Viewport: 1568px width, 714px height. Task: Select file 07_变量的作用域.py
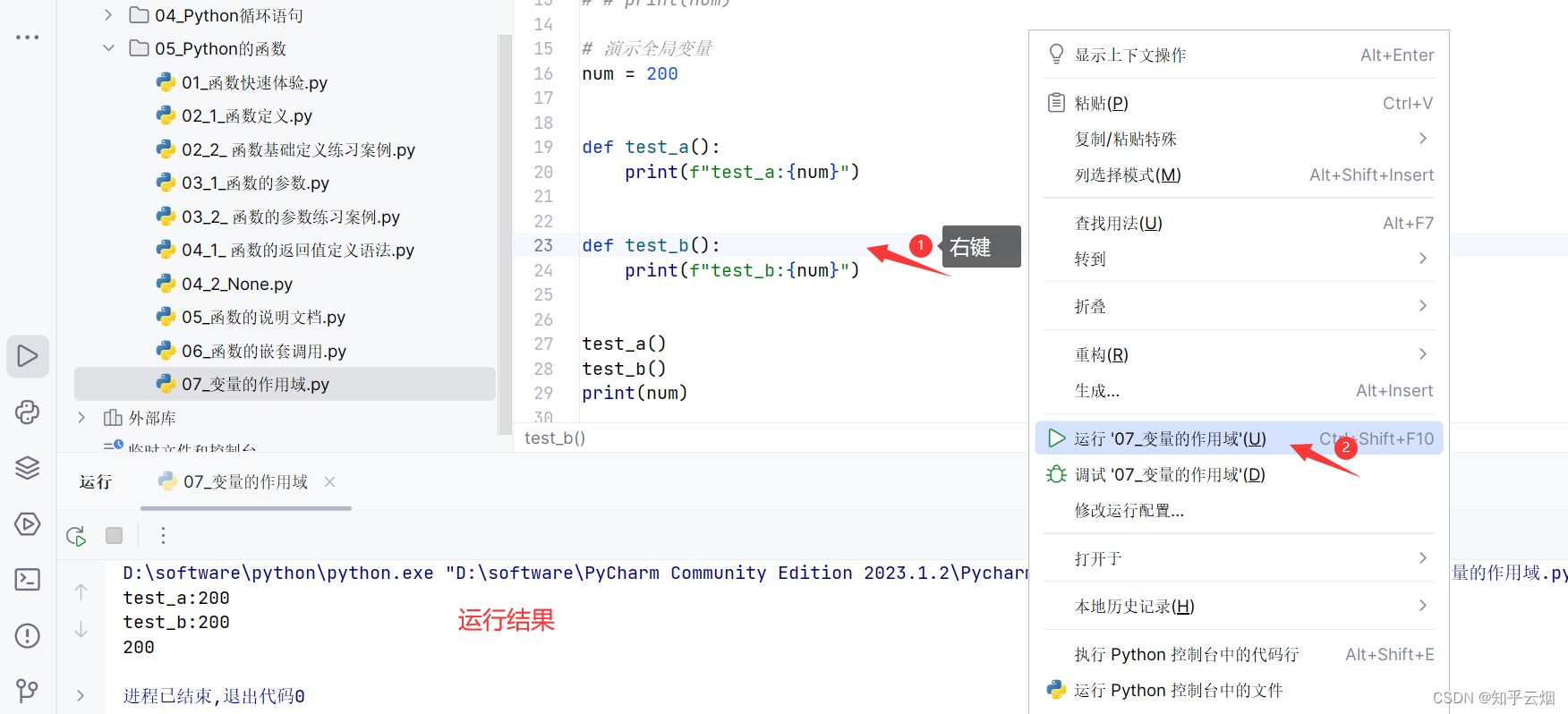click(285, 384)
